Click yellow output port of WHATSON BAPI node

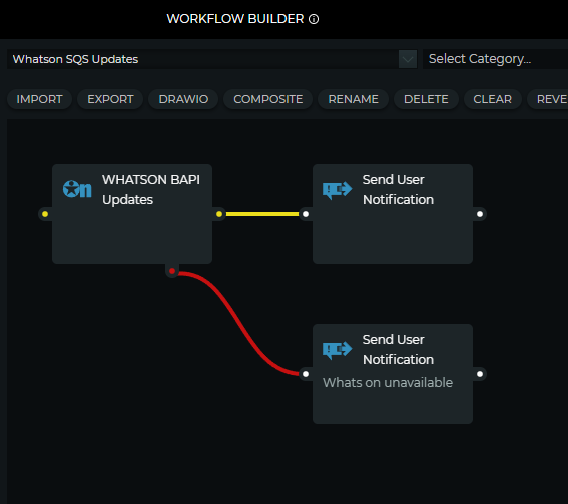tap(219, 214)
